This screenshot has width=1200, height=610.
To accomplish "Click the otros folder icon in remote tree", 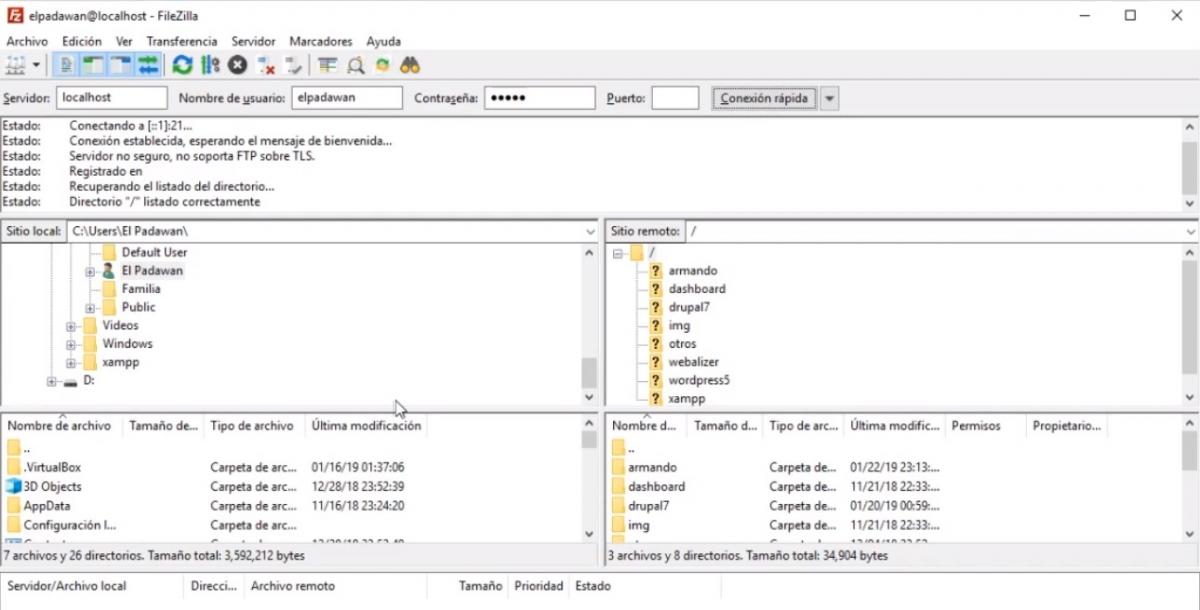I will pos(656,344).
